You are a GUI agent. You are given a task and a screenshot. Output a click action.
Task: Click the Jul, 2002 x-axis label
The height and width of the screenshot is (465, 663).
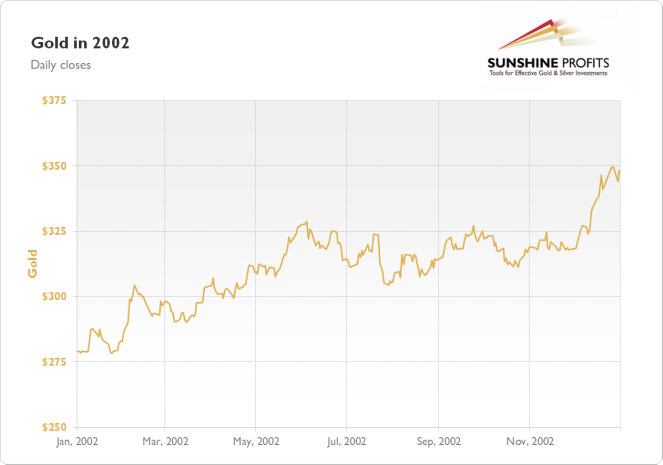point(346,442)
